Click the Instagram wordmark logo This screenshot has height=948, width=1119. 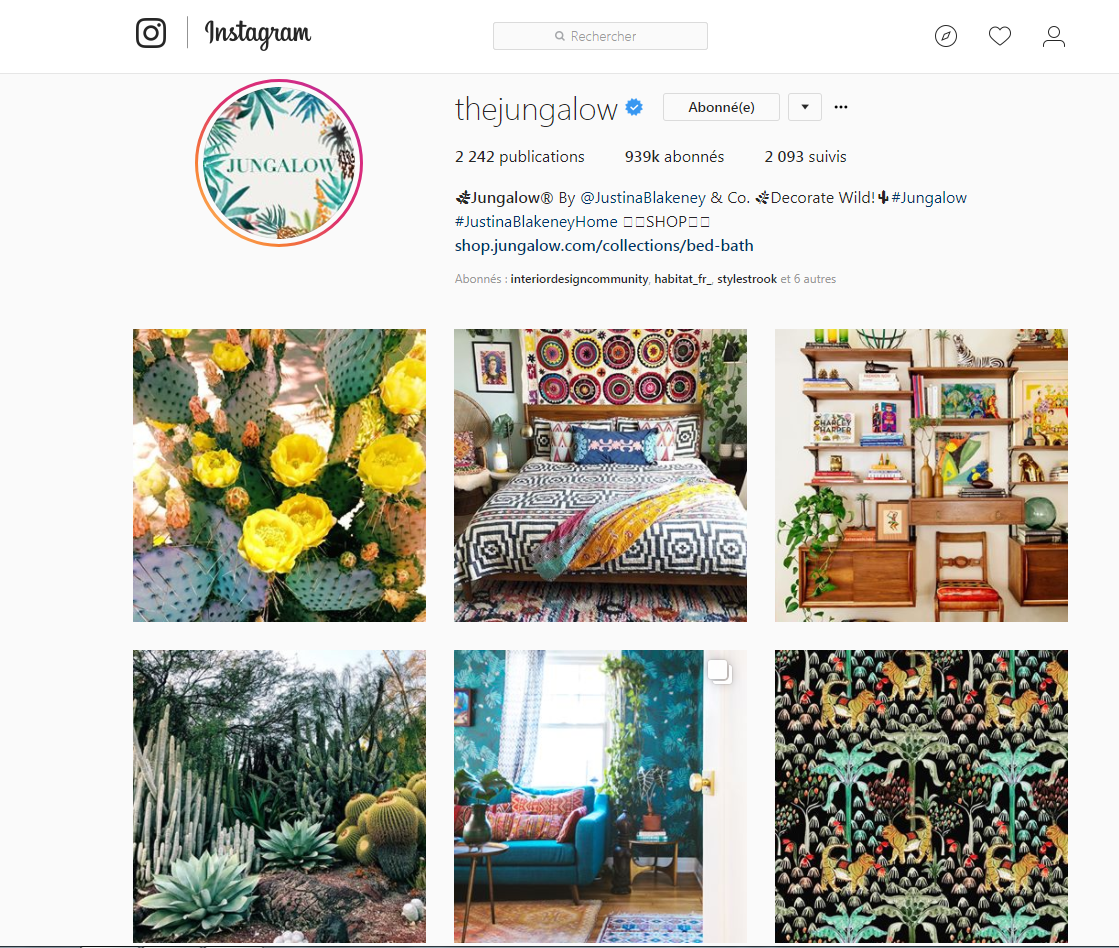[258, 34]
